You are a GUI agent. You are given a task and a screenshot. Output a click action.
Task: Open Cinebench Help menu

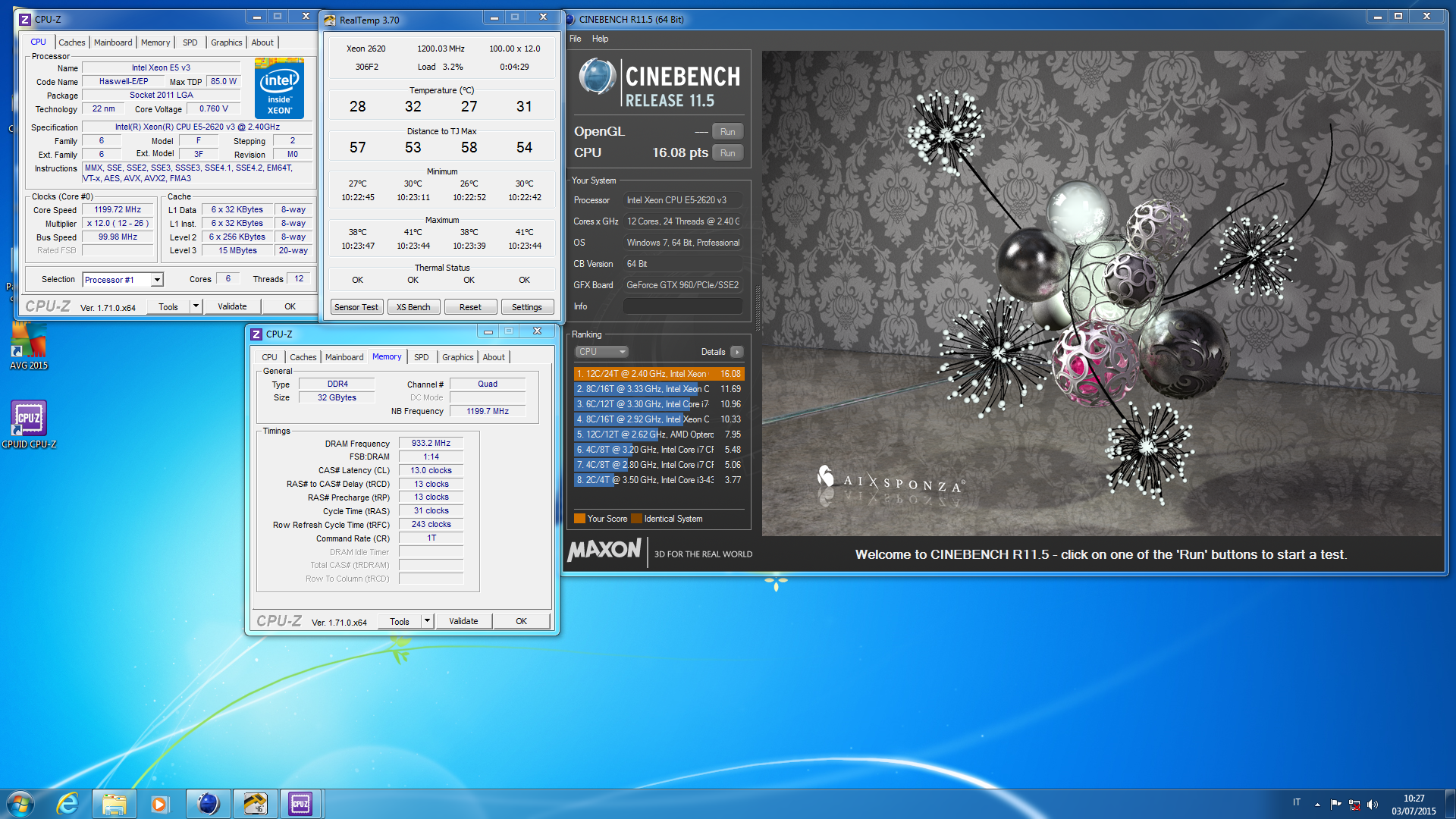[600, 39]
